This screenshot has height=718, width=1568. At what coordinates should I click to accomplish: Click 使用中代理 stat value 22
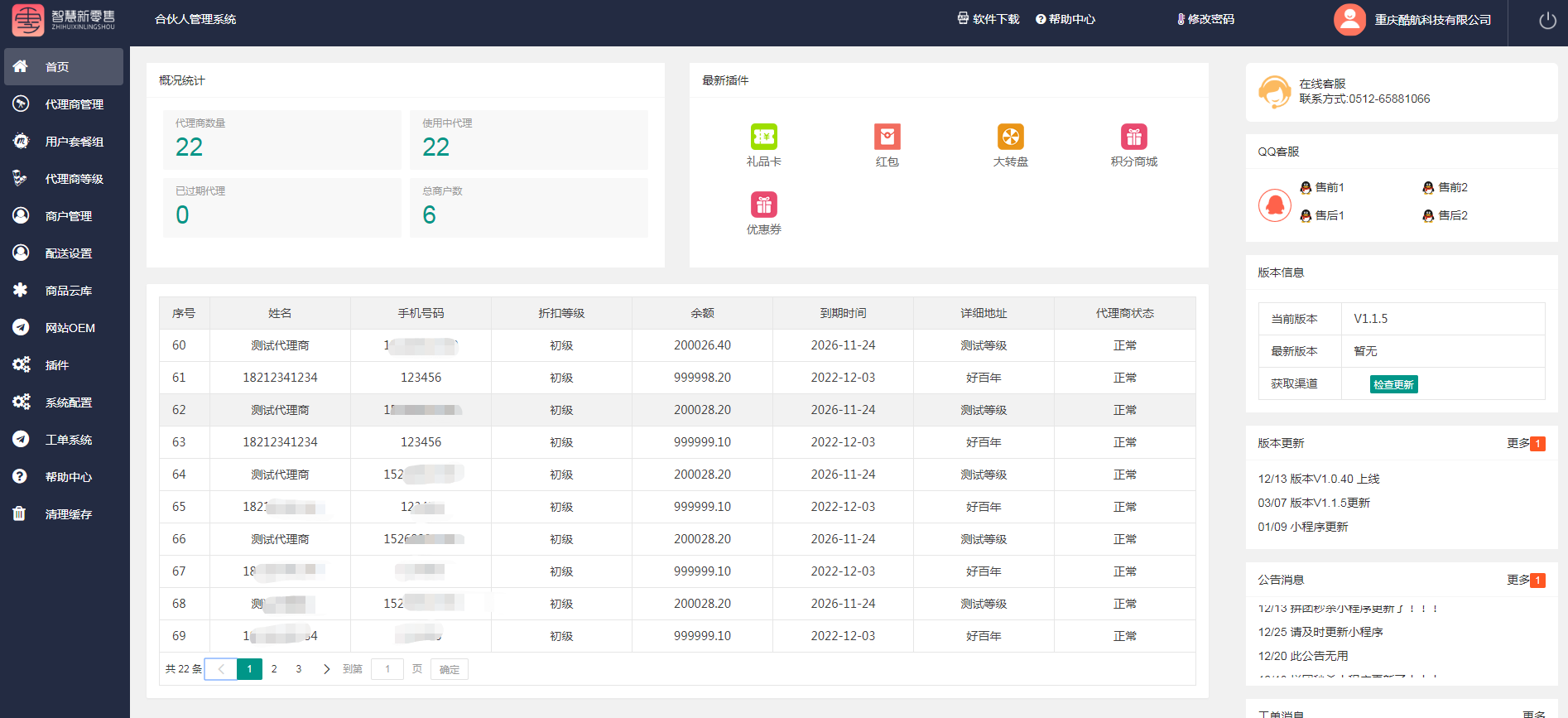pos(435,147)
